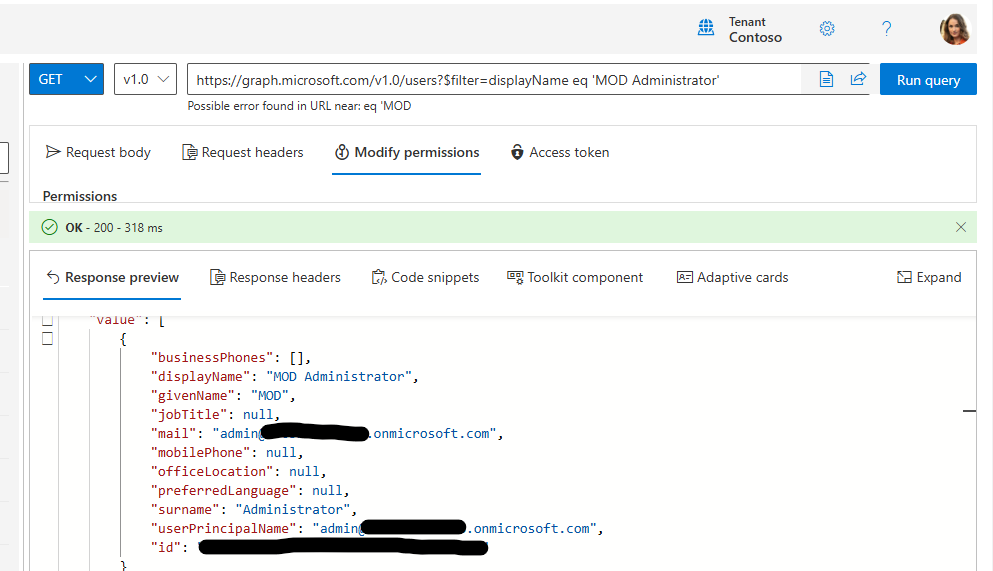Click the Modify permissions key icon
This screenshot has width=993, height=571.
[342, 152]
